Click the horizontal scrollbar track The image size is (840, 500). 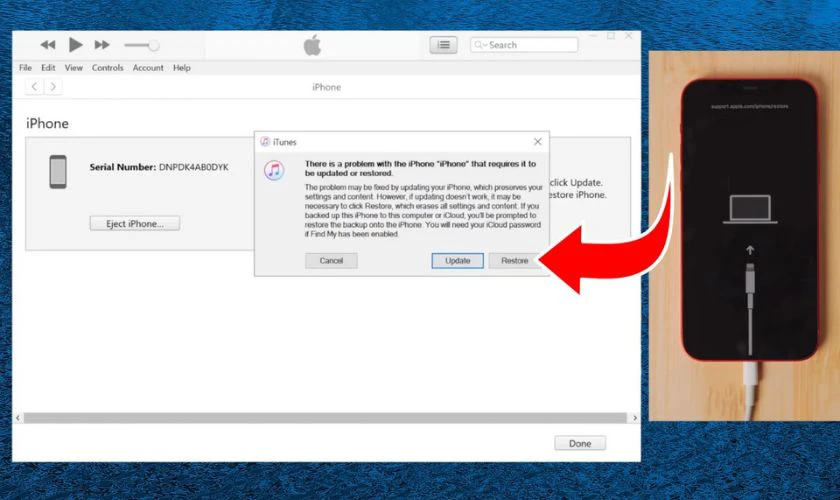(x=325, y=417)
